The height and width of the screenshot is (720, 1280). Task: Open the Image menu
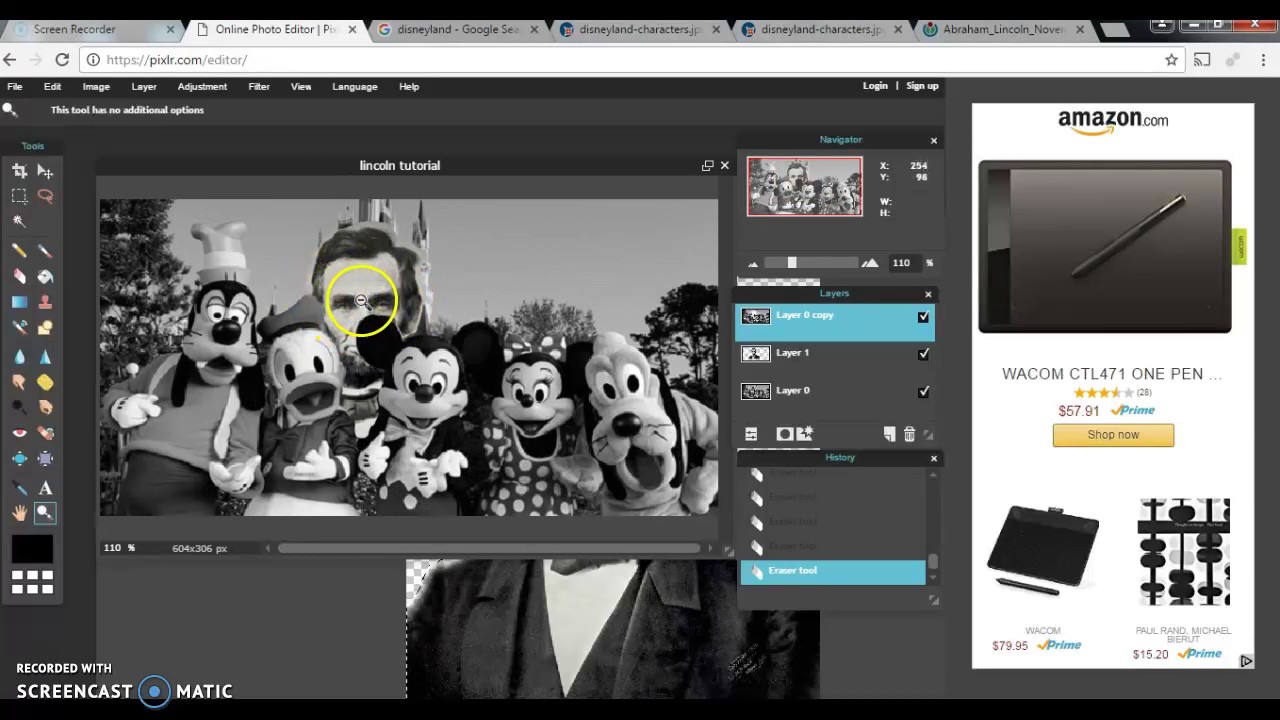tap(96, 87)
